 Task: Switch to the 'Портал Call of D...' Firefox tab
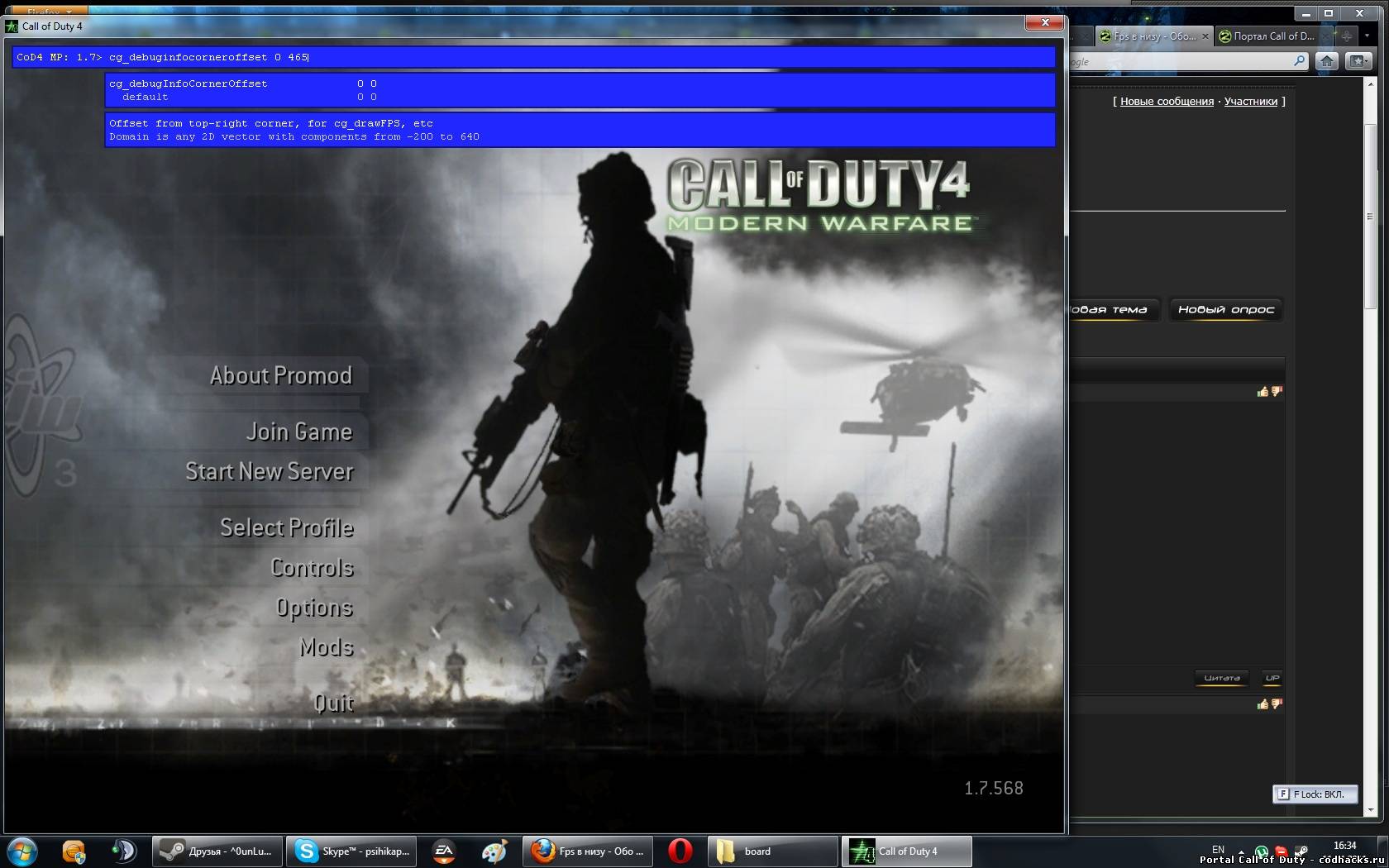coord(1272,36)
